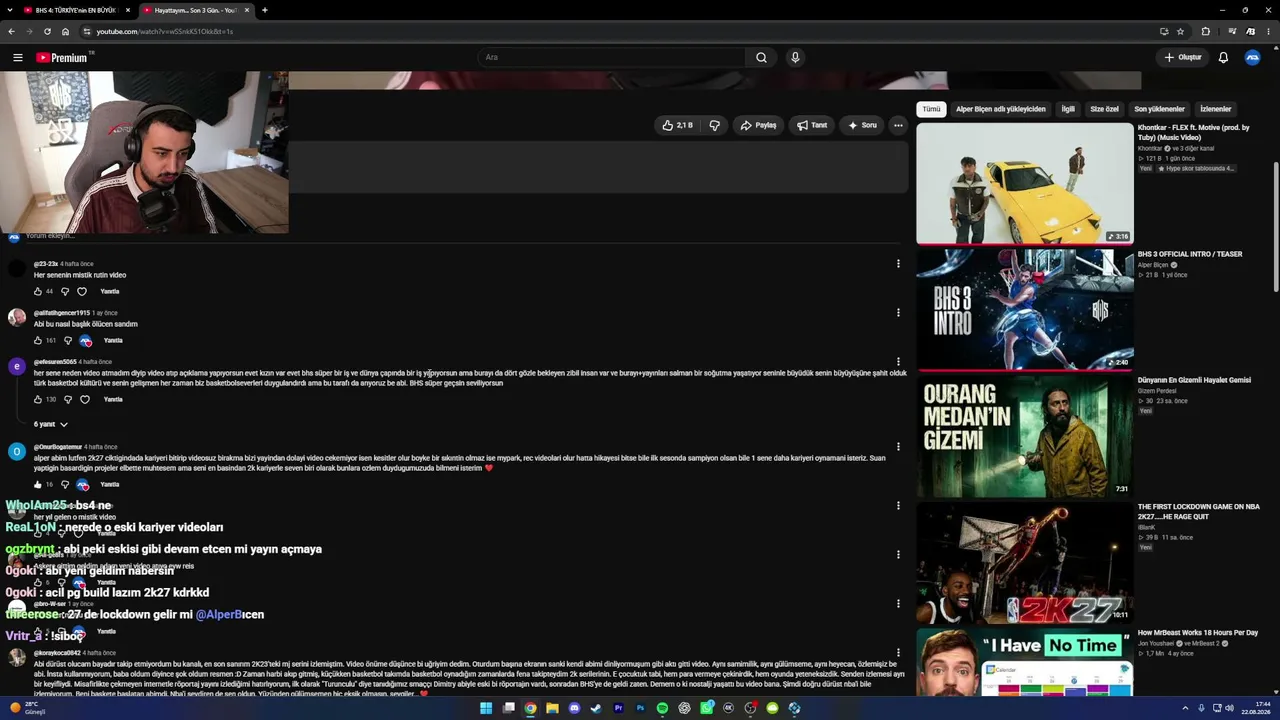Share the video via Paylaş
This screenshot has height=720, width=1280.
(x=758, y=125)
